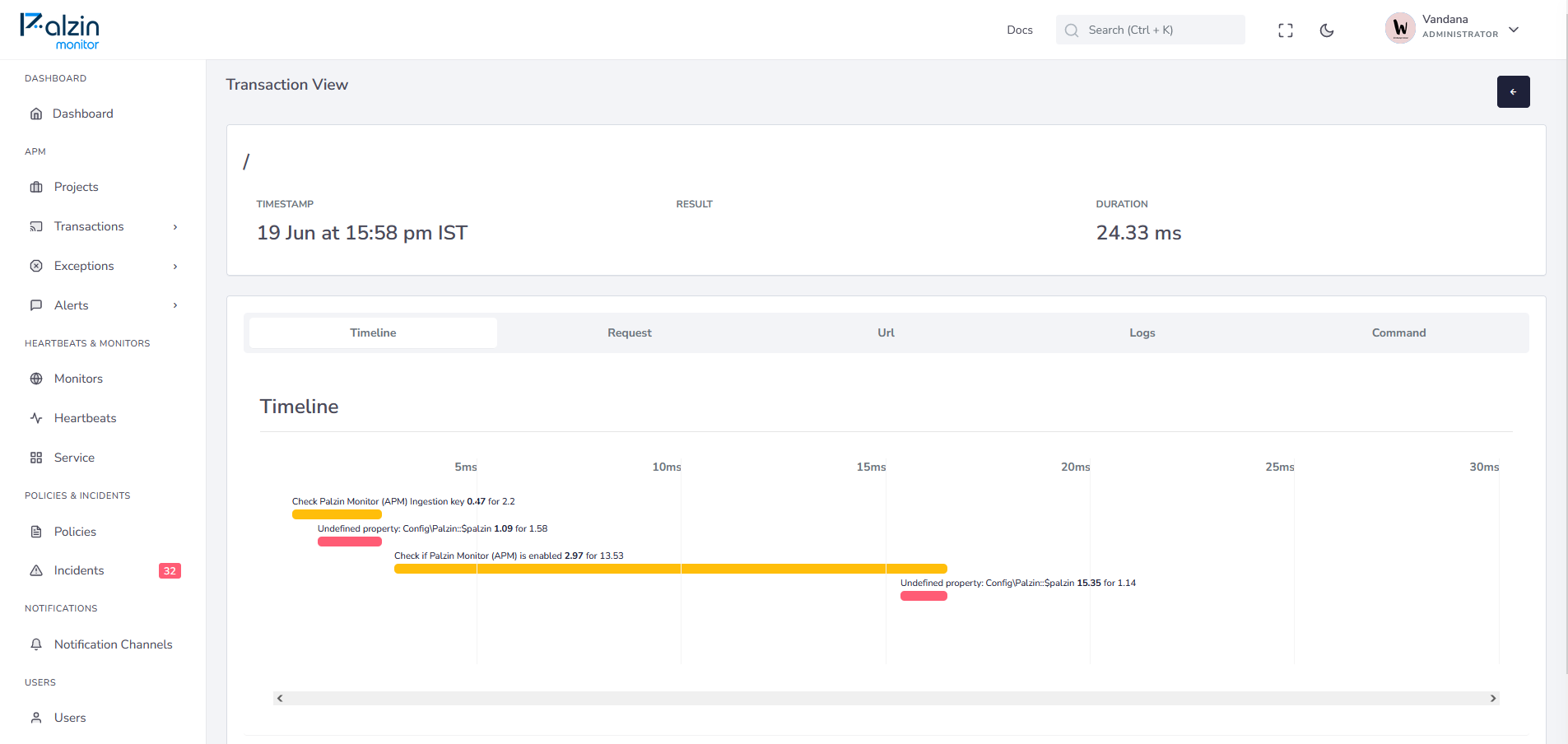The height and width of the screenshot is (744, 1568).
Task: Open the Projects briefcase icon
Action: pyautogui.click(x=36, y=187)
